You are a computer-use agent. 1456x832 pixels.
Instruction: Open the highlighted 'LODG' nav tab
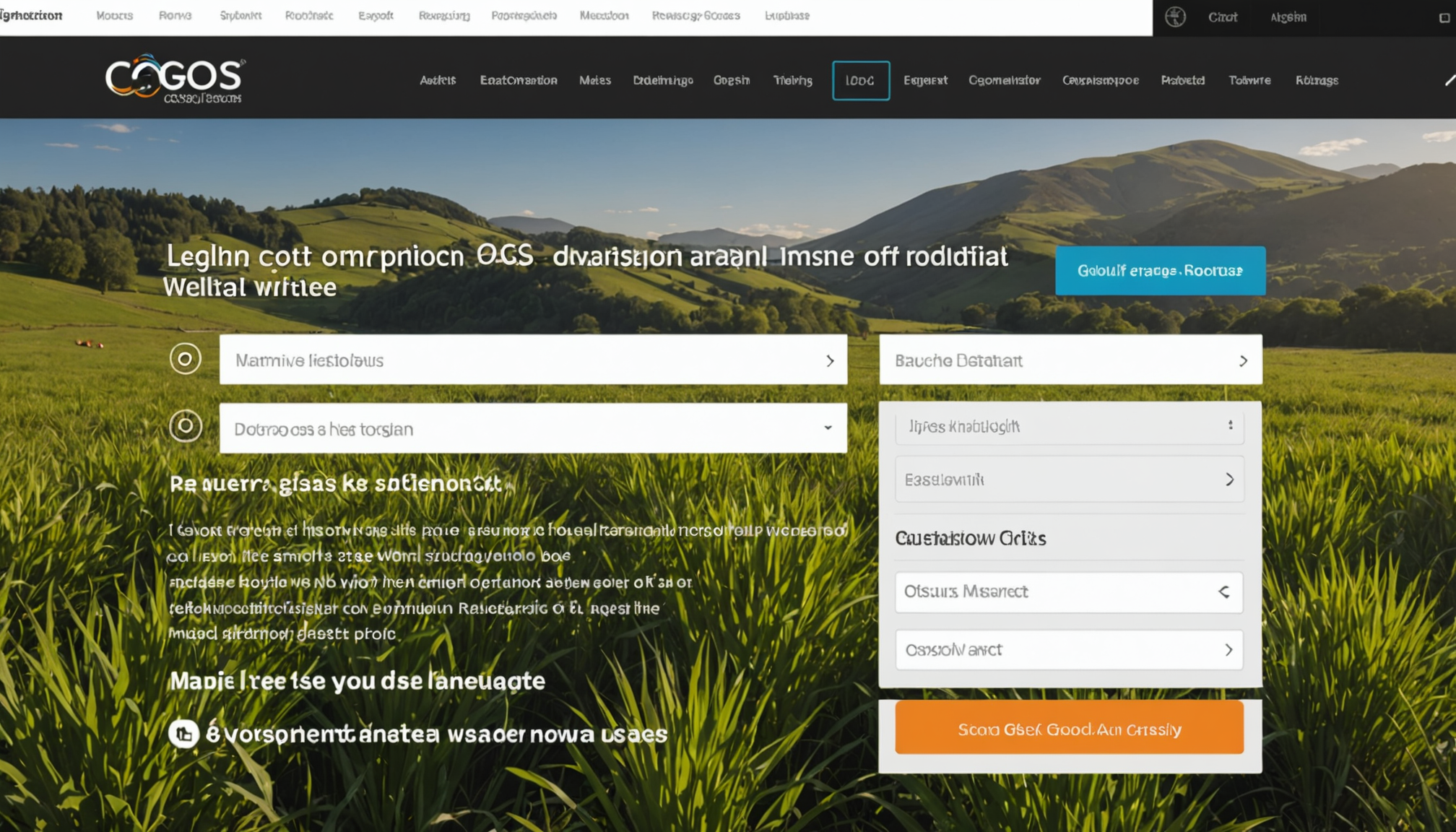pyautogui.click(x=860, y=80)
